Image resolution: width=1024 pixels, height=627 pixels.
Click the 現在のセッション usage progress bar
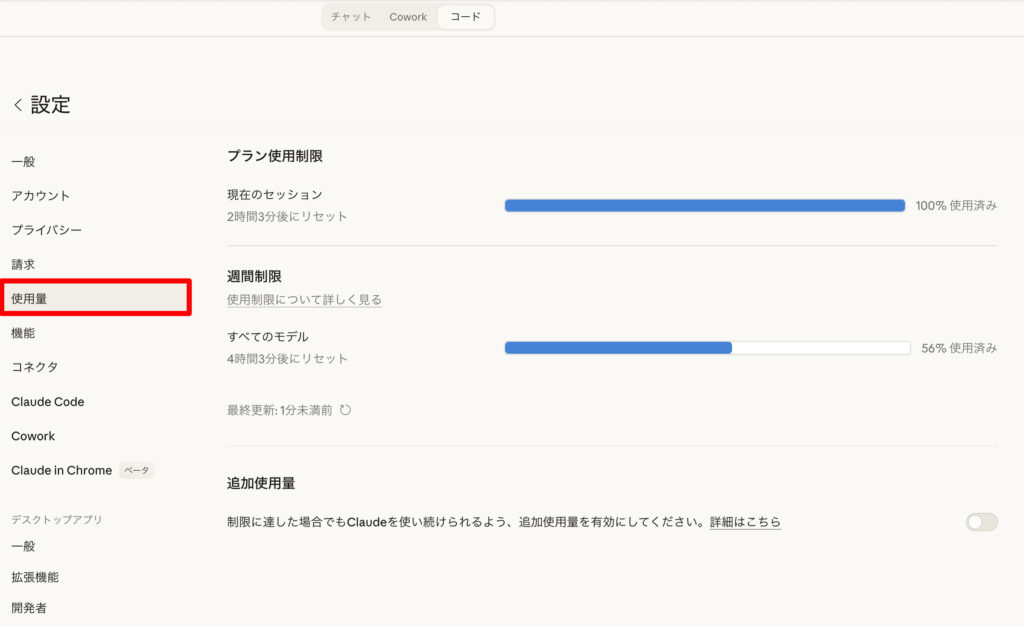704,205
